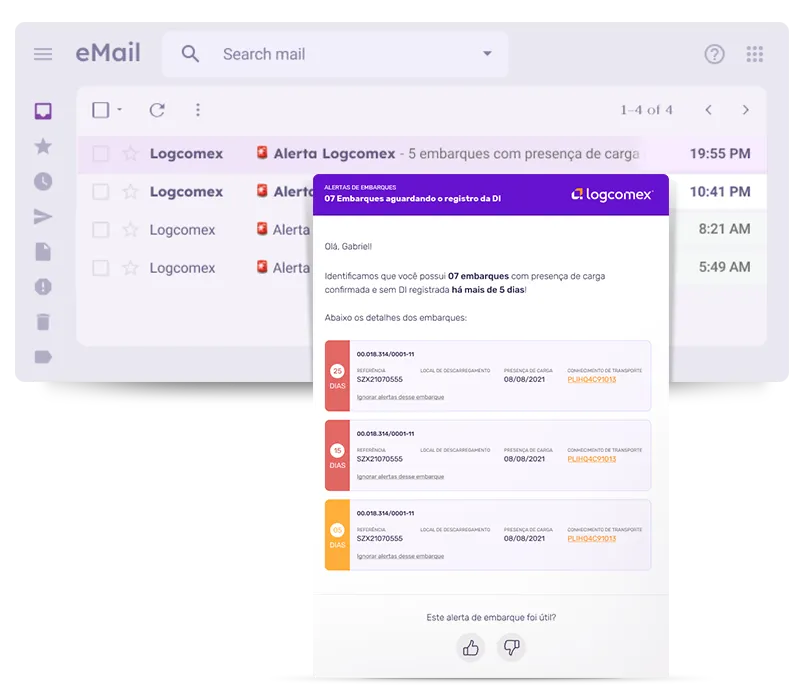
Task: Click 'Ignorar alertas desse embarque' in 15 dias card
Action: [400, 477]
